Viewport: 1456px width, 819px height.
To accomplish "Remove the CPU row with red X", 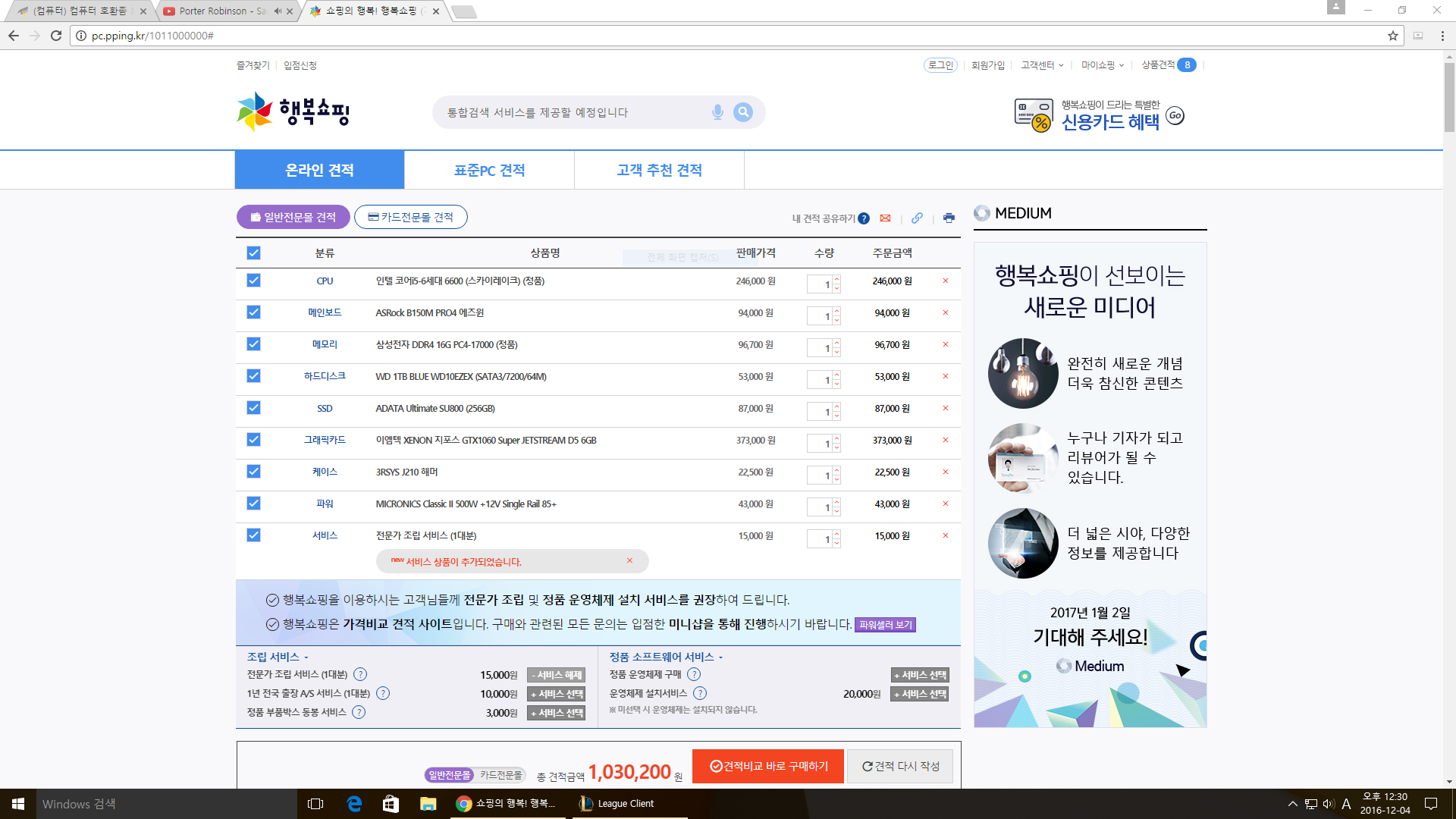I will 946,281.
